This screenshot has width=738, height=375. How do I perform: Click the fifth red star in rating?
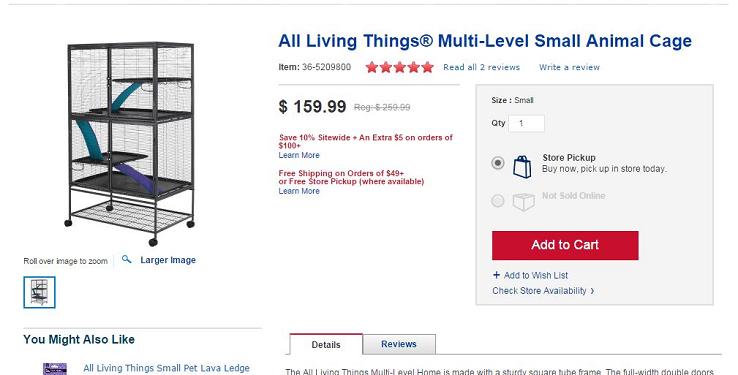(427, 67)
